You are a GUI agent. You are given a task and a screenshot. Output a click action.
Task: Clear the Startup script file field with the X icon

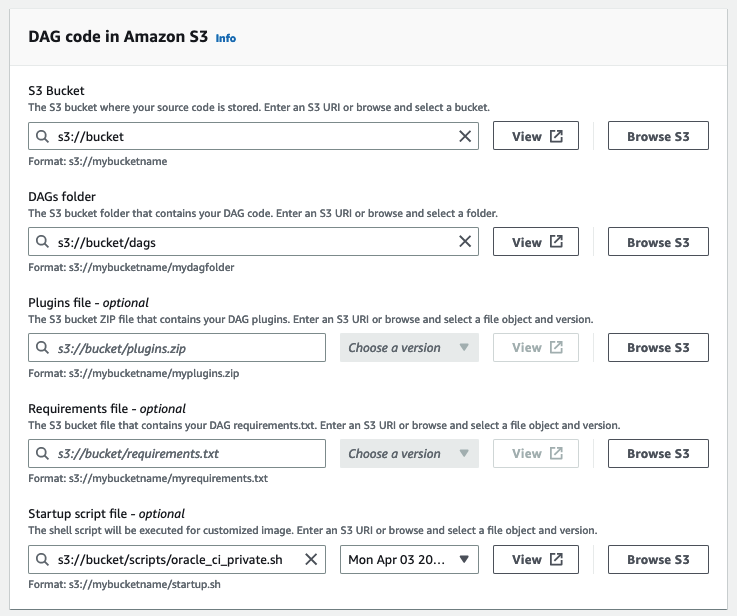312,560
